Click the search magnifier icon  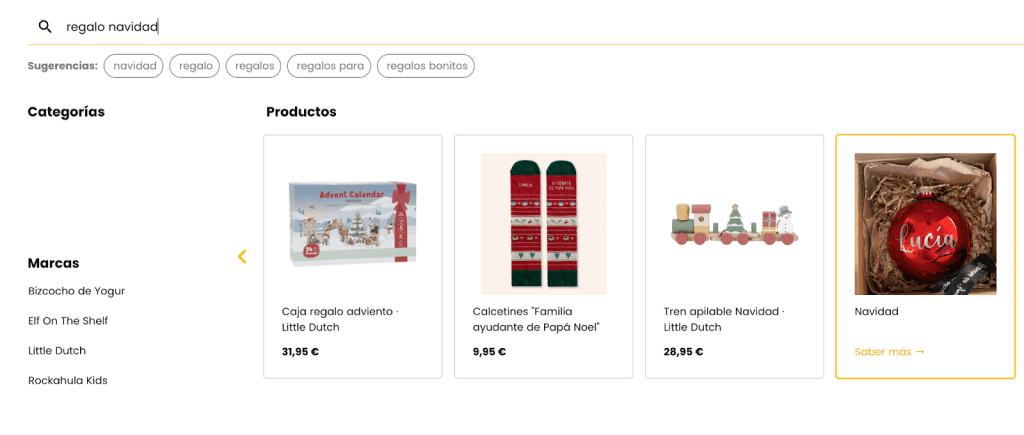[45, 27]
